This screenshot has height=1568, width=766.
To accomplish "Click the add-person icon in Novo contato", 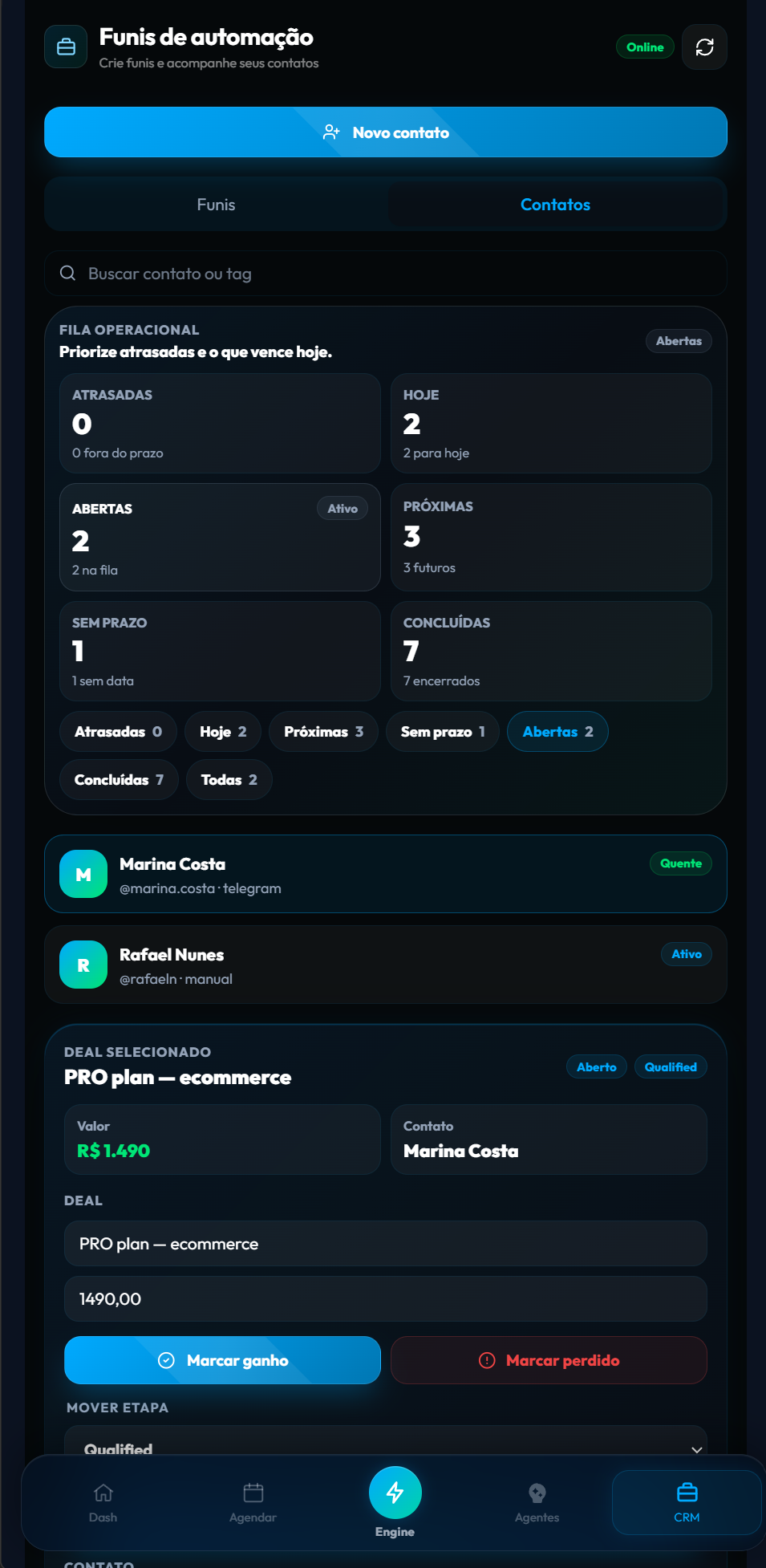I will click(331, 132).
